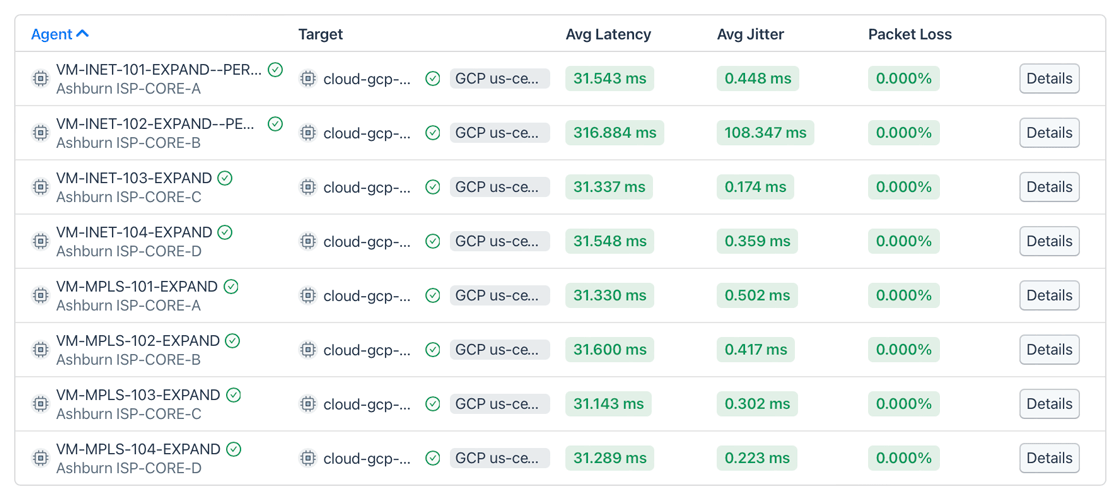Sort table by Agent column

pos(51,34)
